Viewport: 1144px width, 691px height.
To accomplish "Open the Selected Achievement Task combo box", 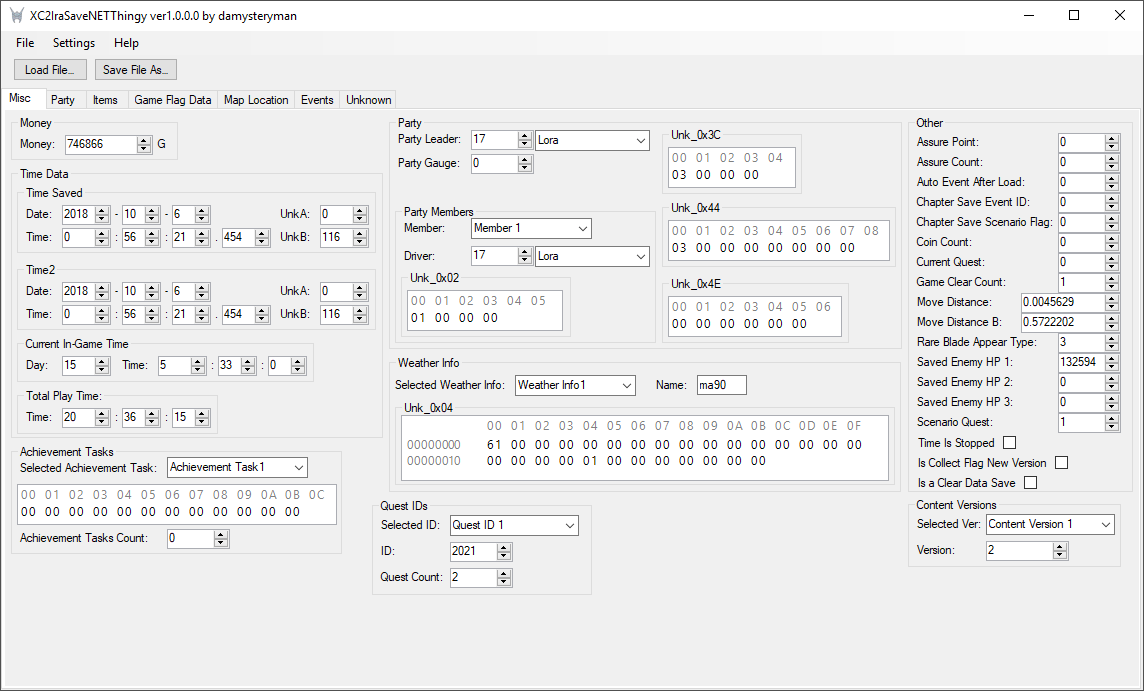I will click(x=299, y=467).
